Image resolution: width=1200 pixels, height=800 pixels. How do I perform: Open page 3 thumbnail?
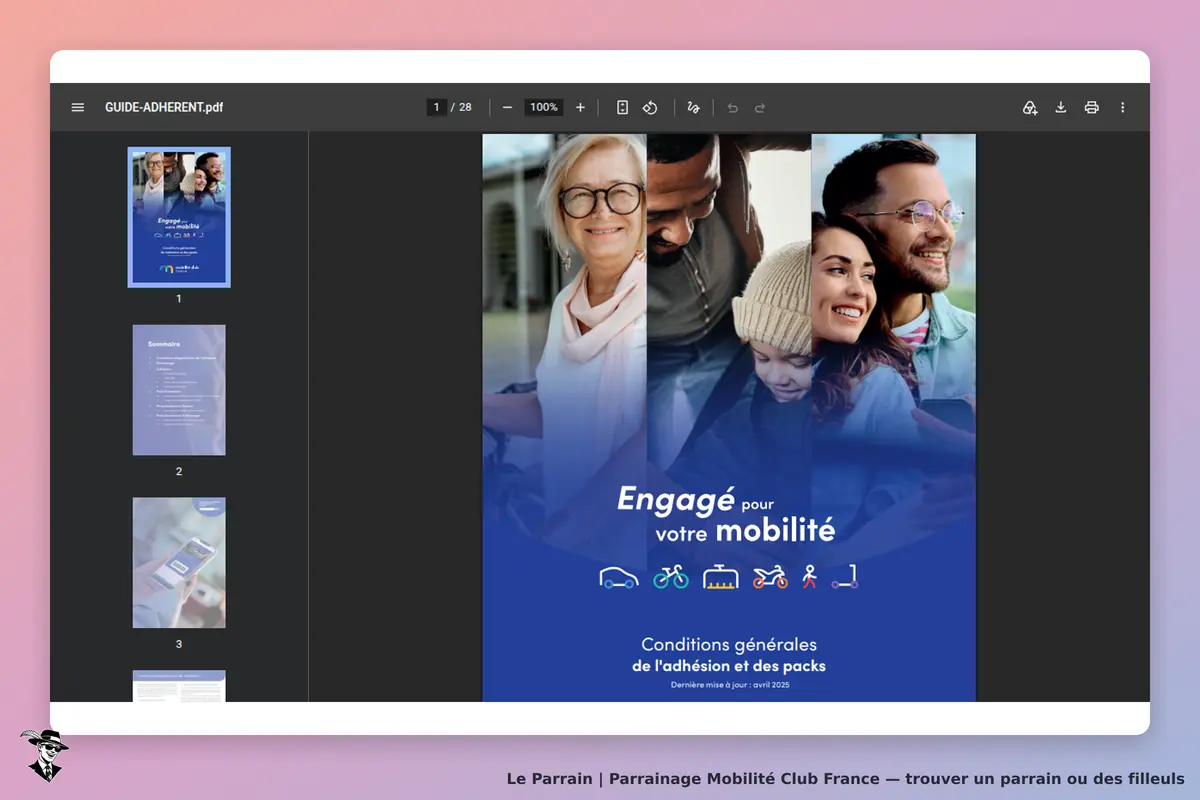click(179, 563)
